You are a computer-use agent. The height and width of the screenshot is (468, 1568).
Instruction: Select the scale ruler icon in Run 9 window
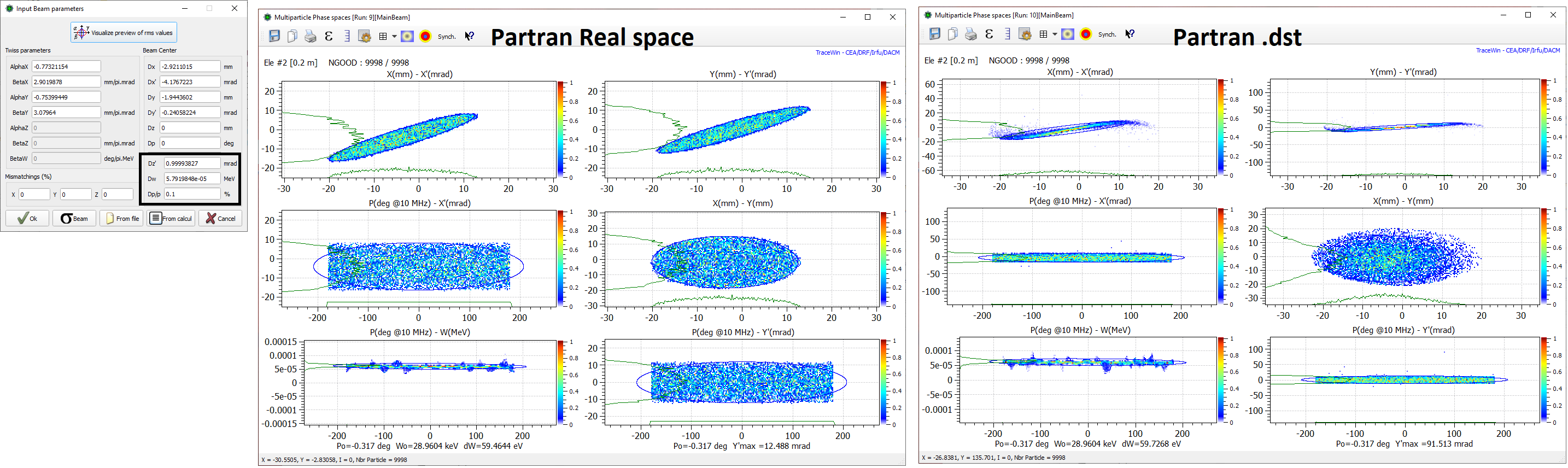(x=347, y=36)
